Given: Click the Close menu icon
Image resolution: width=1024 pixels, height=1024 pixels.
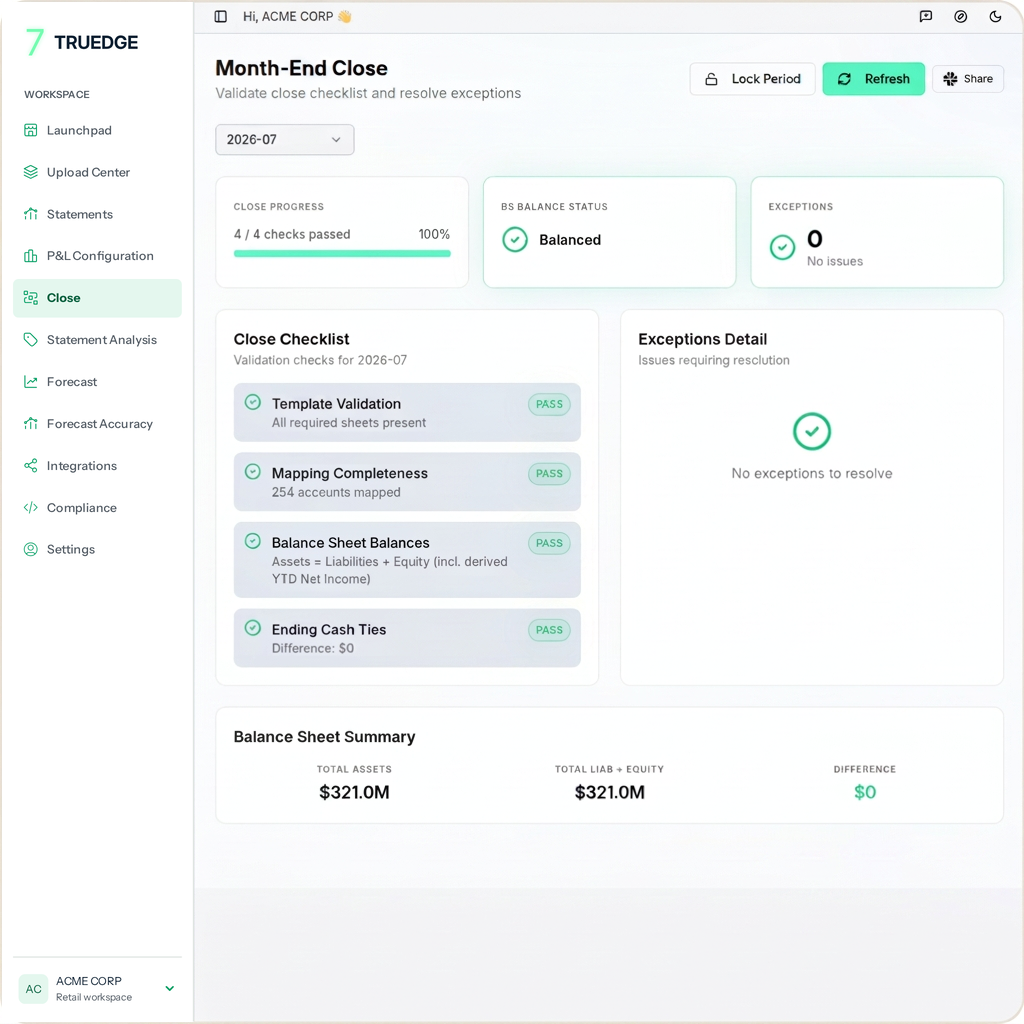Looking at the screenshot, I should tap(31, 298).
